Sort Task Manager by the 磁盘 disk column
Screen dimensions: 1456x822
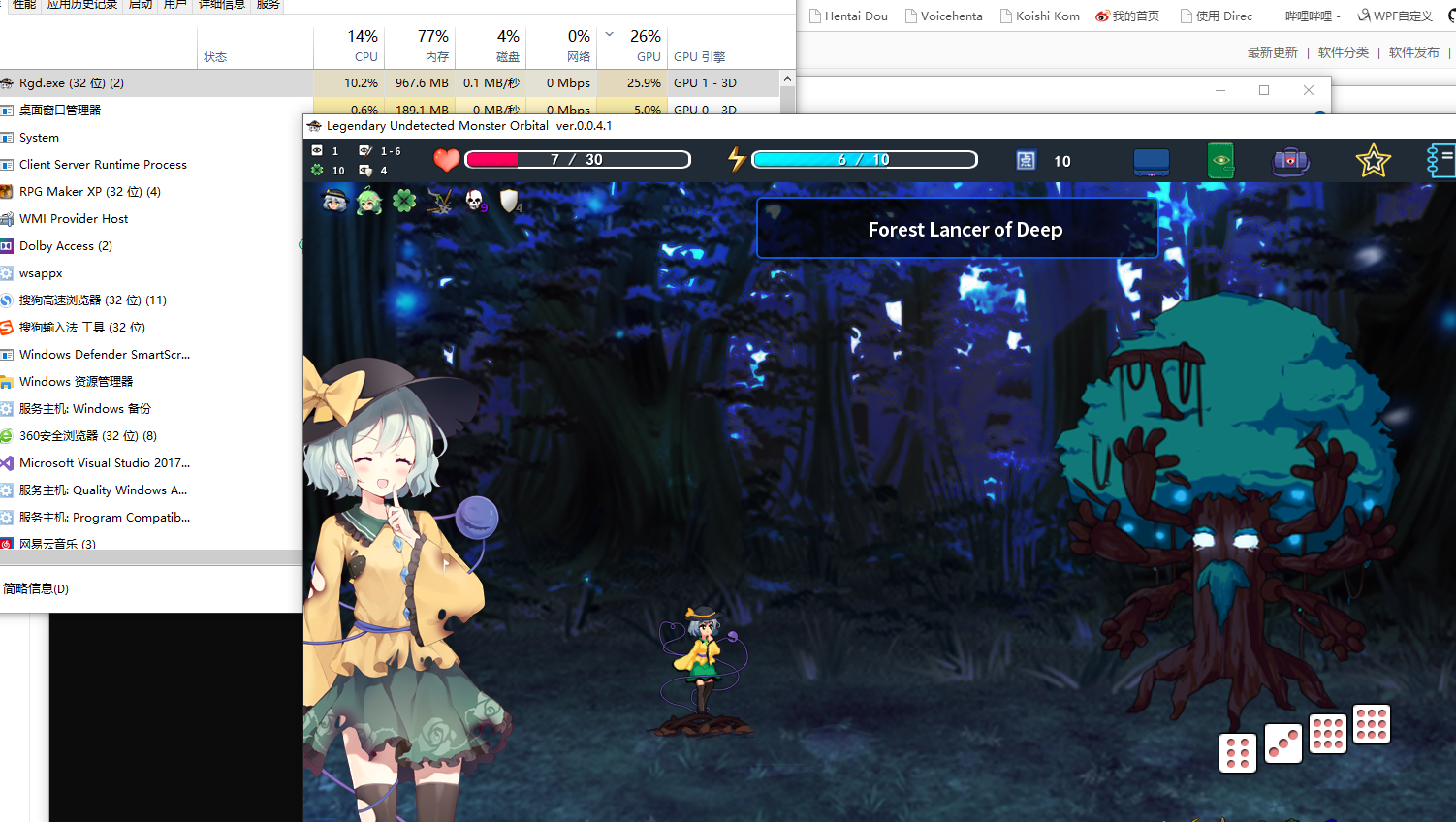coord(491,46)
